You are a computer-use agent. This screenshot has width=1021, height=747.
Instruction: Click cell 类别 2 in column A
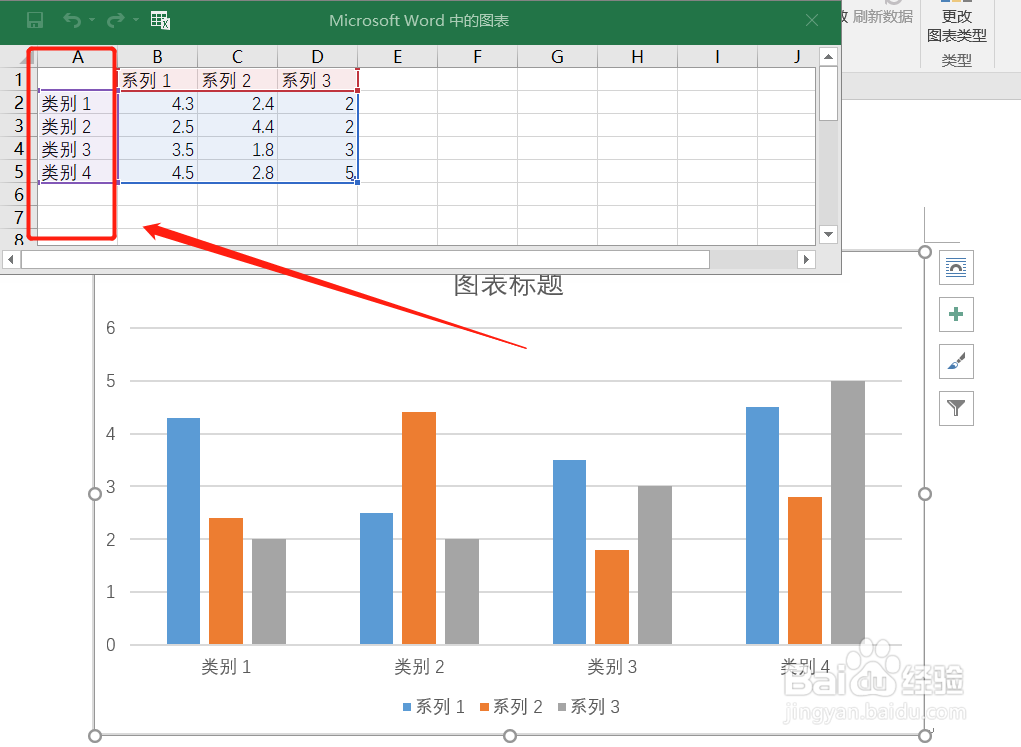coord(77,126)
